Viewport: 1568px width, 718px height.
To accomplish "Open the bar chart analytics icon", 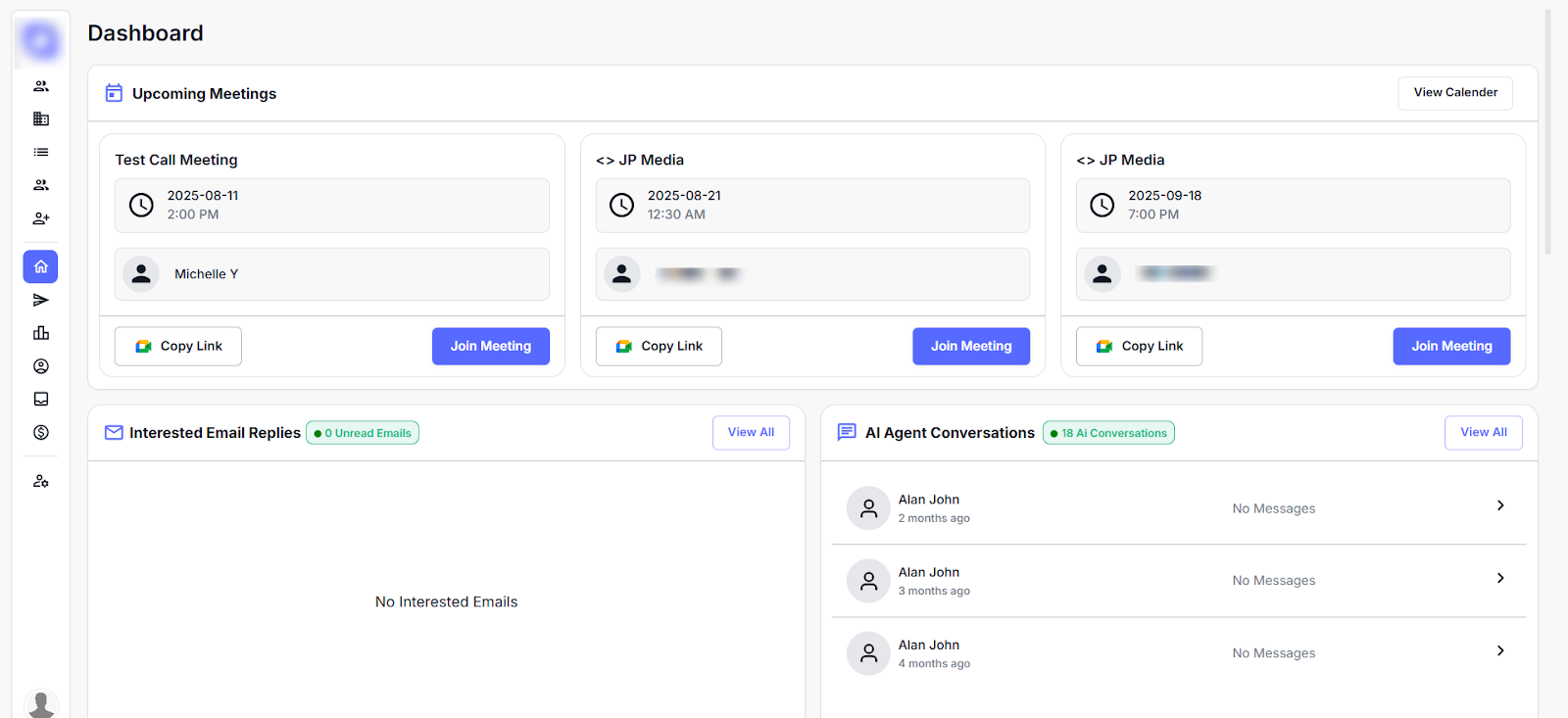I will coord(40,333).
